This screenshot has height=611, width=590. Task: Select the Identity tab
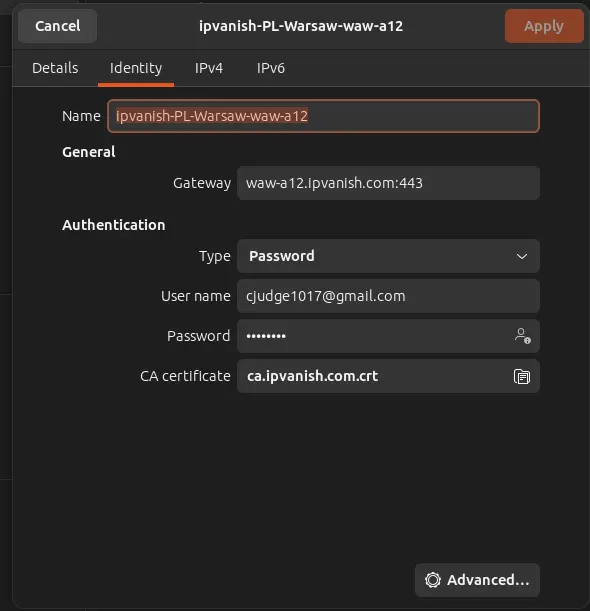136,68
